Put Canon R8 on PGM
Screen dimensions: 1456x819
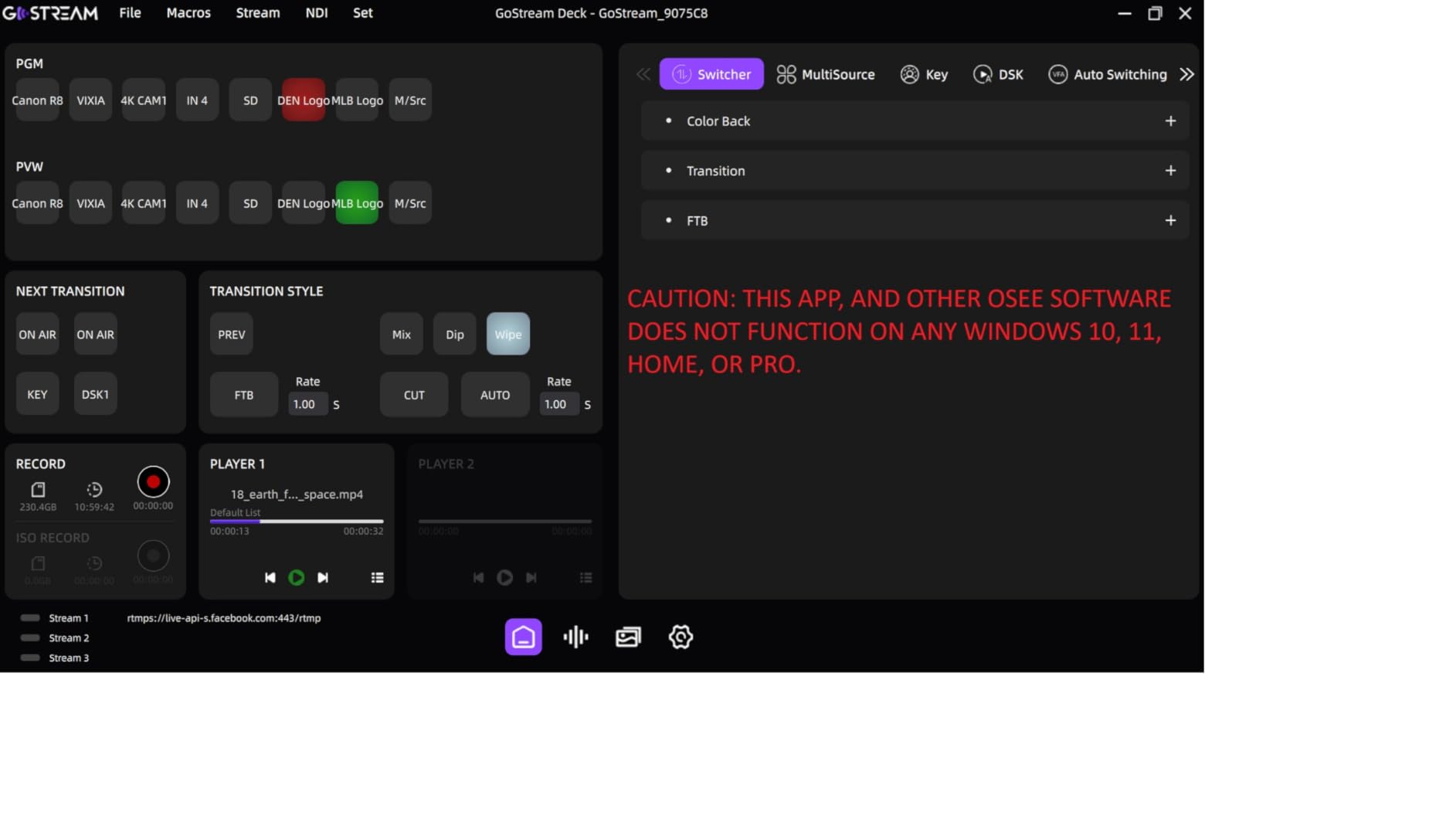(x=37, y=100)
